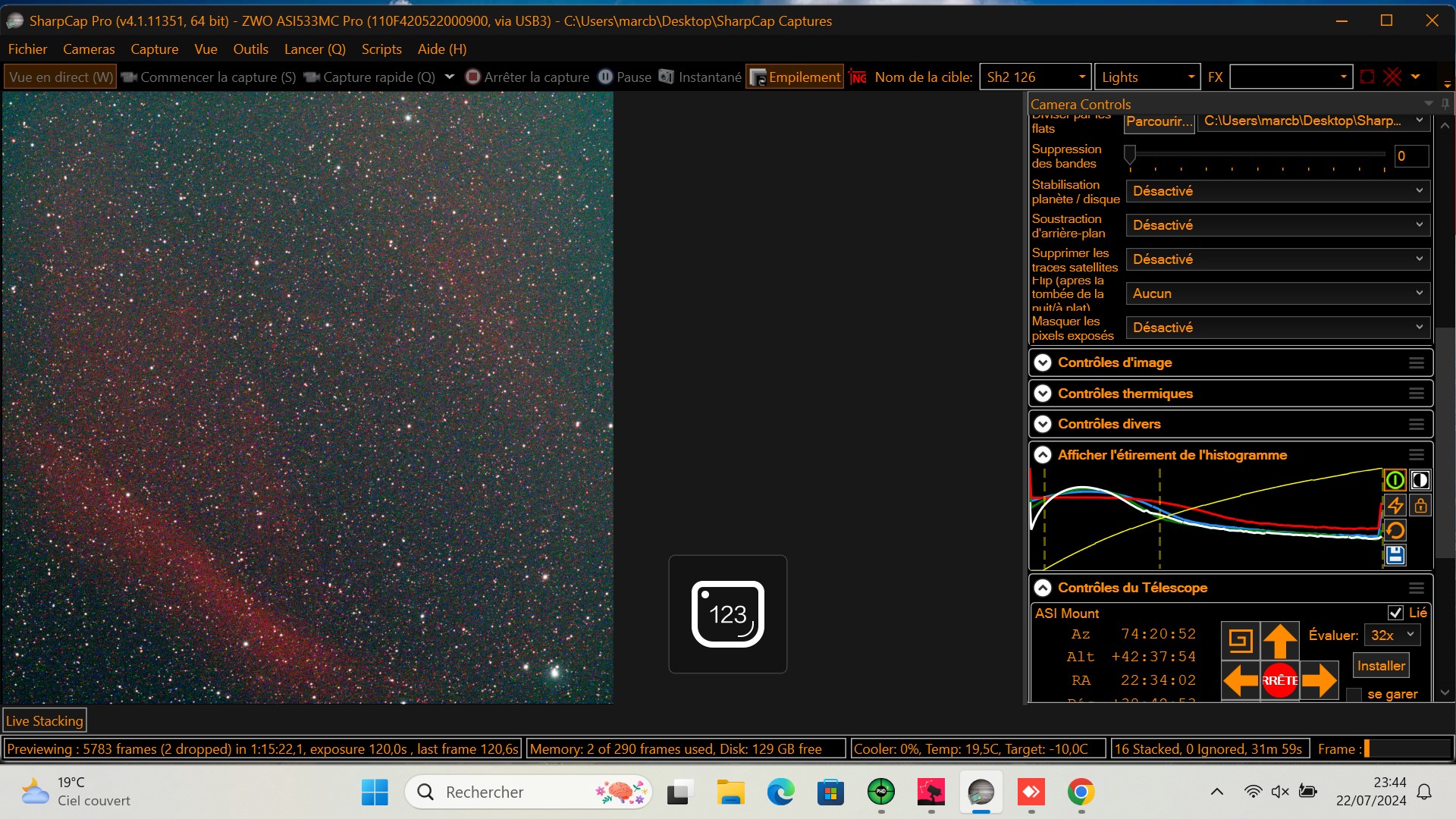Open the Fichier menu
Screen dimensions: 1456x819
[x=27, y=49]
